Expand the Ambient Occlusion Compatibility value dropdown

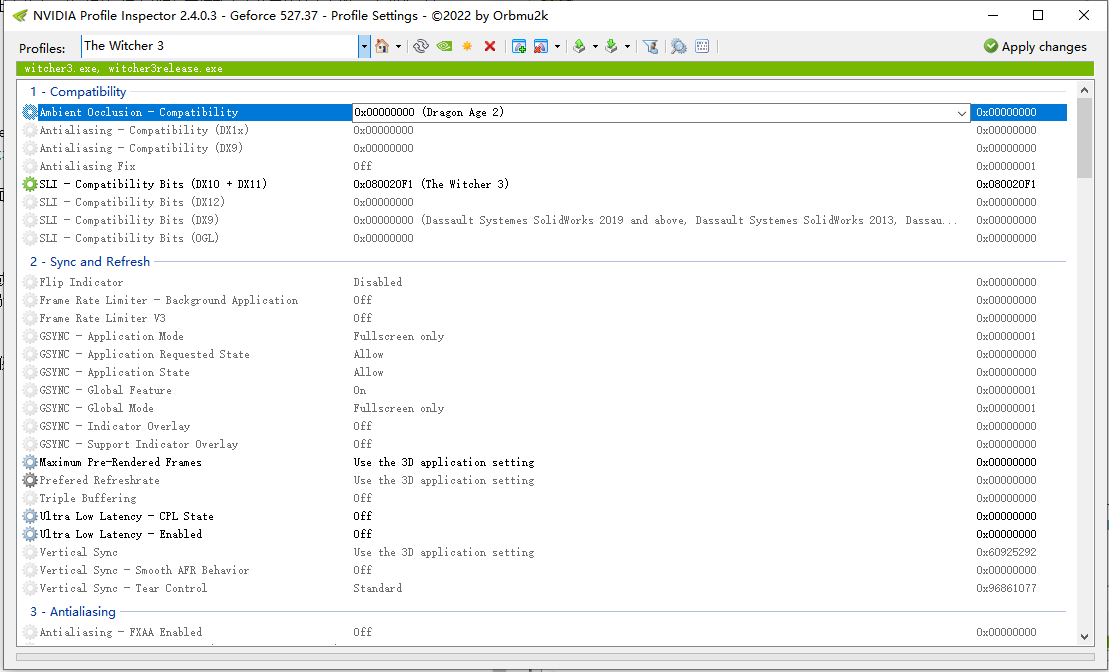(x=962, y=113)
